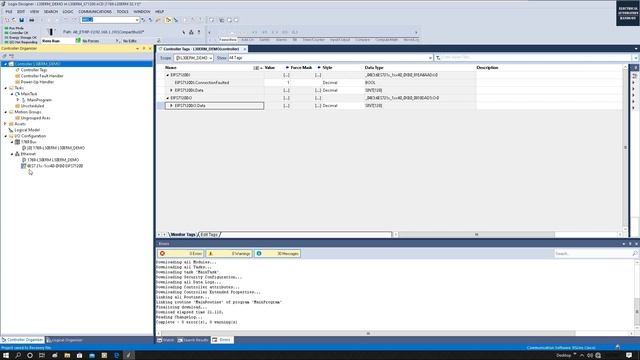Viewport: 640px width, 360px height.
Task: Switch to the Monitor Tags tab
Action: [x=183, y=235]
